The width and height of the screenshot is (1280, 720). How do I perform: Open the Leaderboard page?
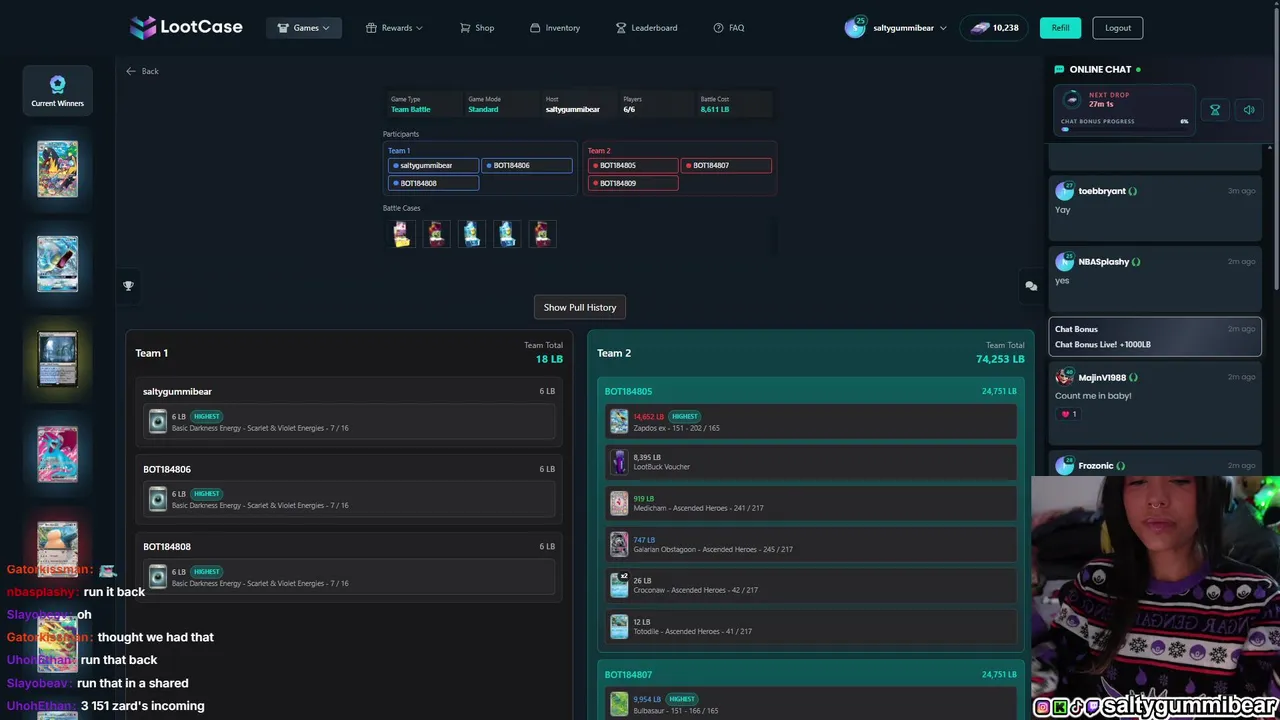(646, 28)
